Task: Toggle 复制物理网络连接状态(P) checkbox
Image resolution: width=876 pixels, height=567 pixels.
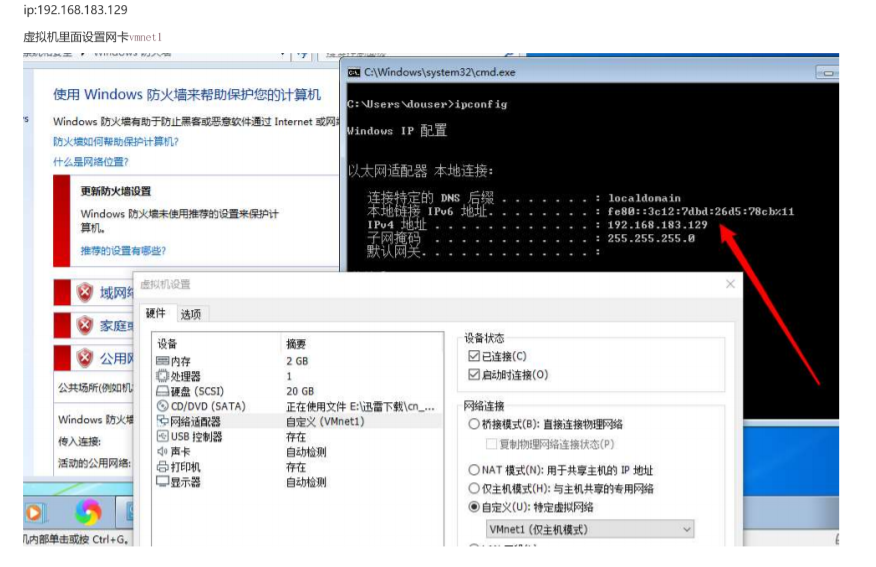Action: [491, 444]
